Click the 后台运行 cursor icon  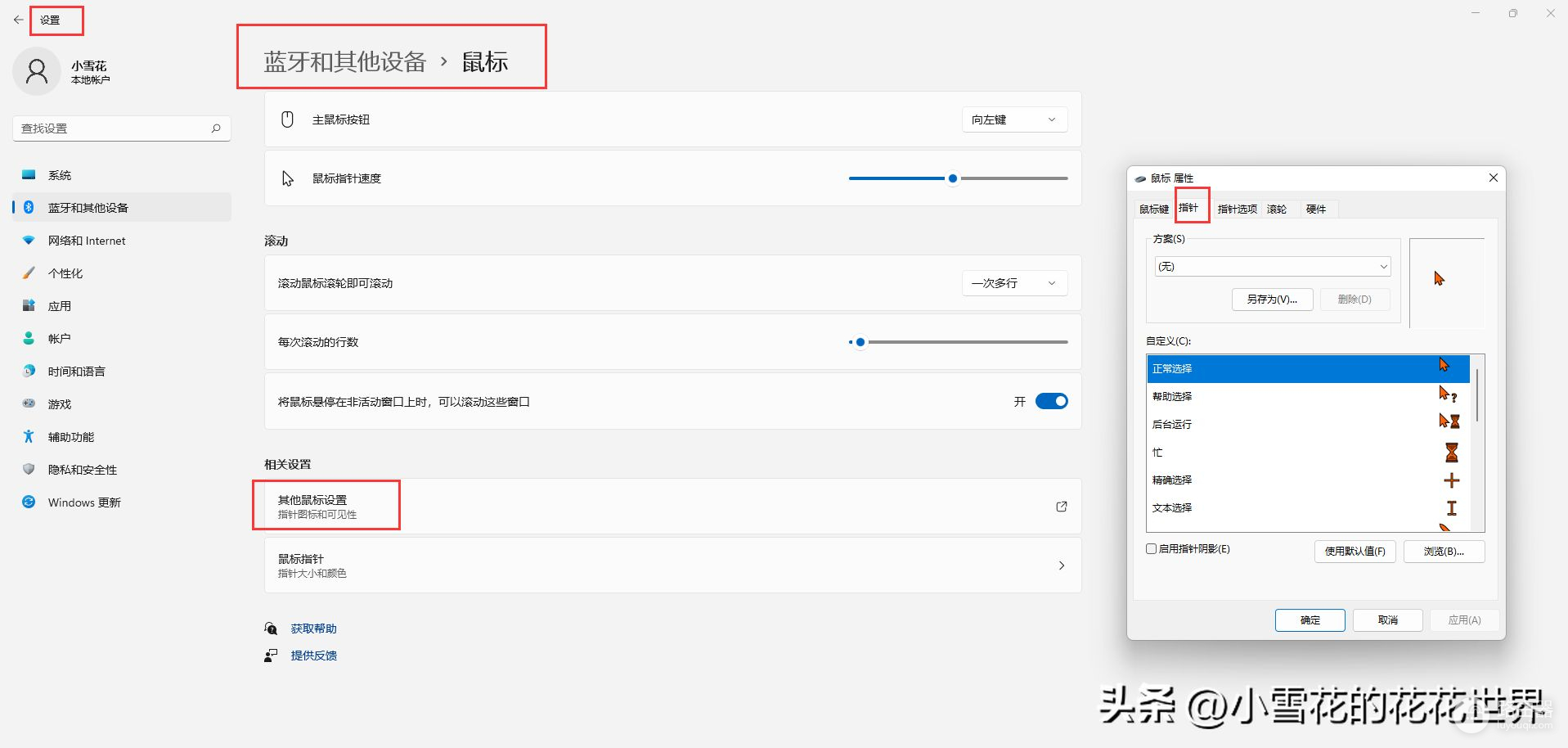pos(1449,421)
